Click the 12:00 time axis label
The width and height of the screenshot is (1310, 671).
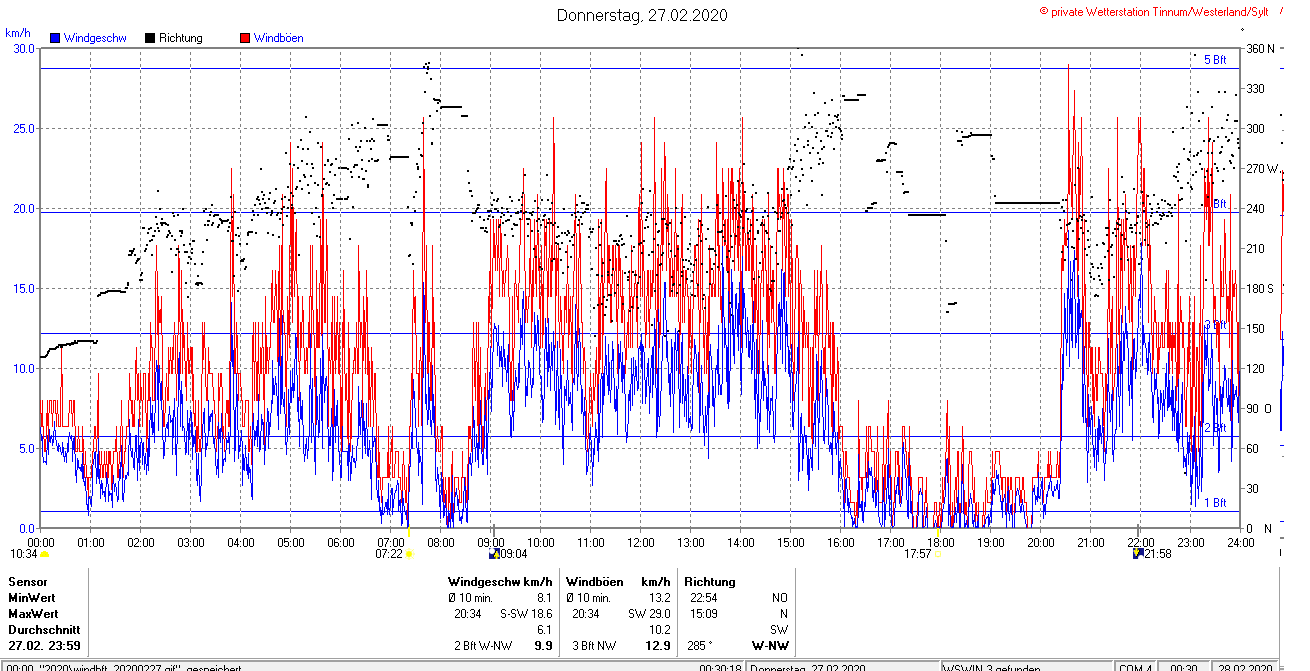click(x=641, y=543)
